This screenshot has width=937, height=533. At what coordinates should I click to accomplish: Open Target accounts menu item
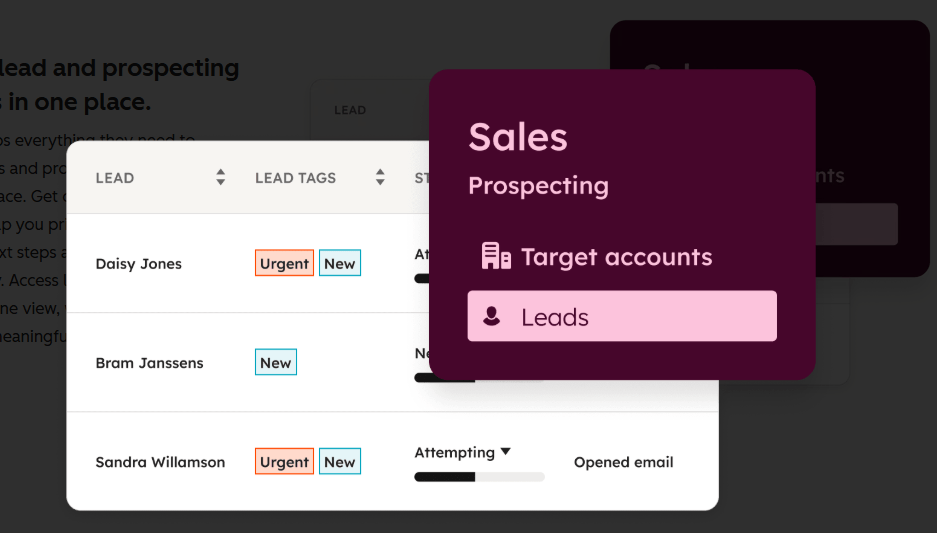coord(616,257)
